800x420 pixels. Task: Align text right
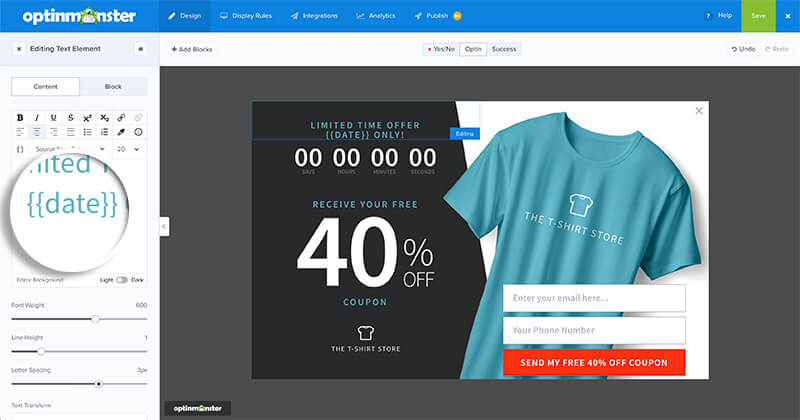[54, 132]
